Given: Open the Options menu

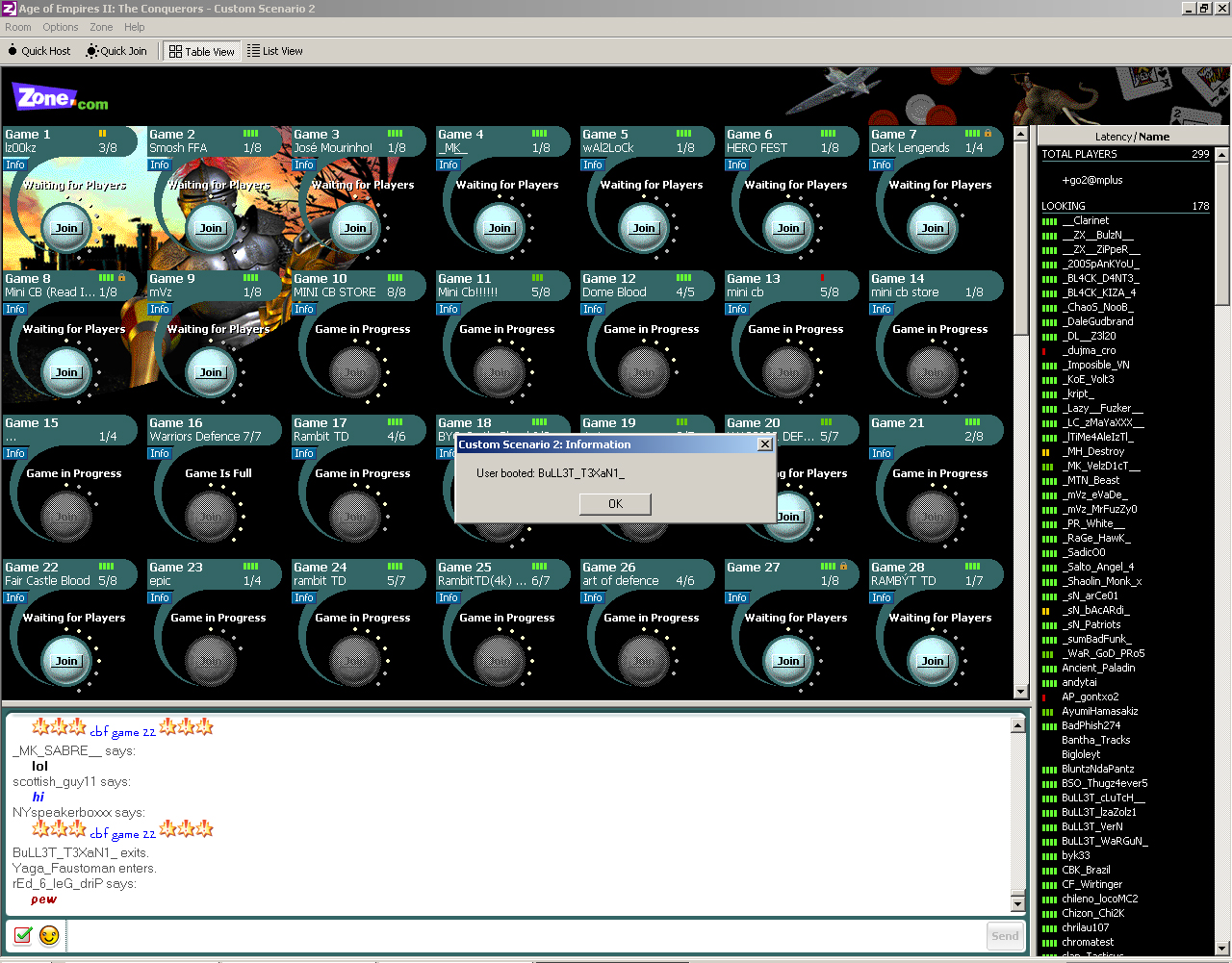Looking at the screenshot, I should point(61,27).
